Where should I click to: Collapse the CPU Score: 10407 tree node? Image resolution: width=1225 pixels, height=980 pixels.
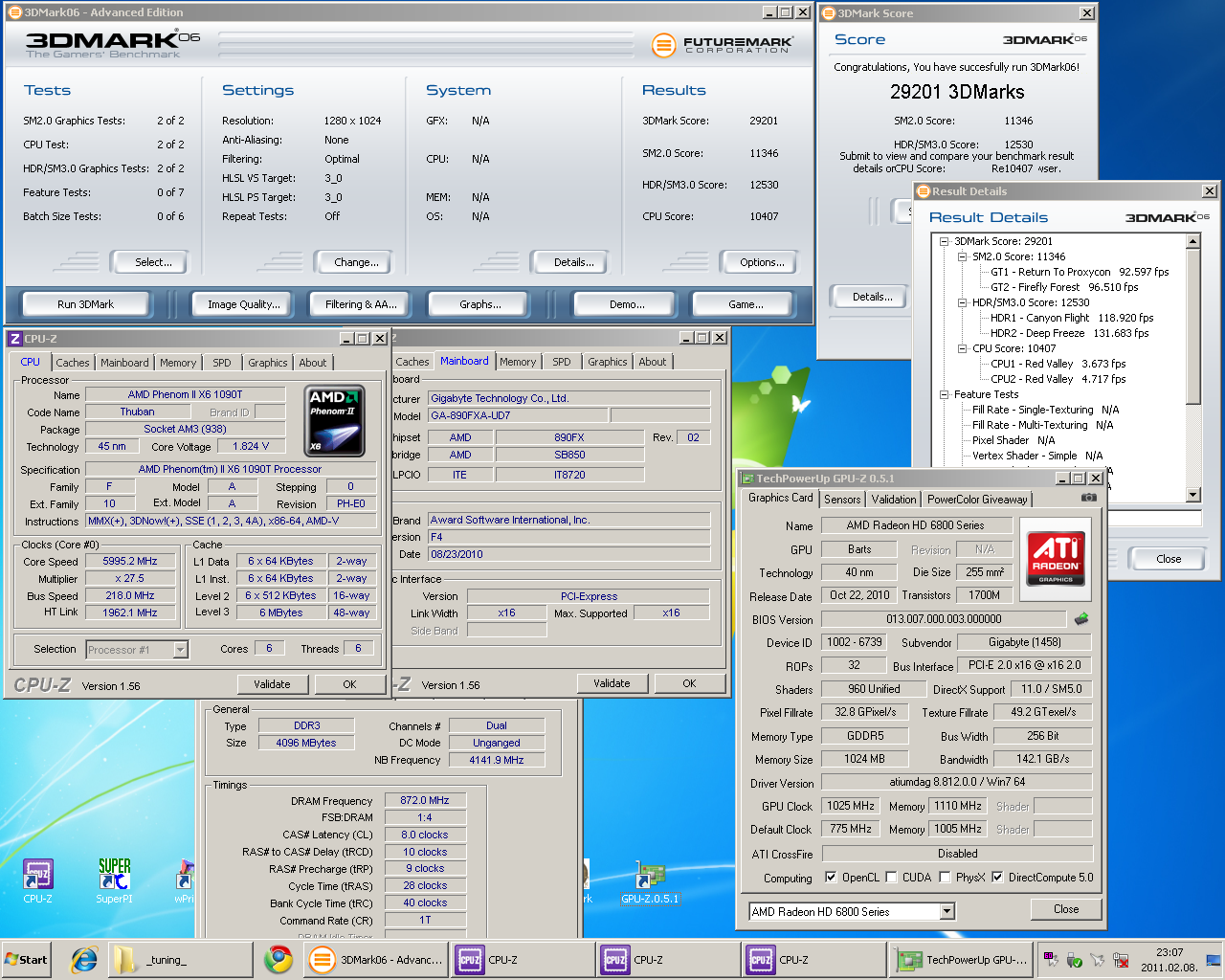963,348
